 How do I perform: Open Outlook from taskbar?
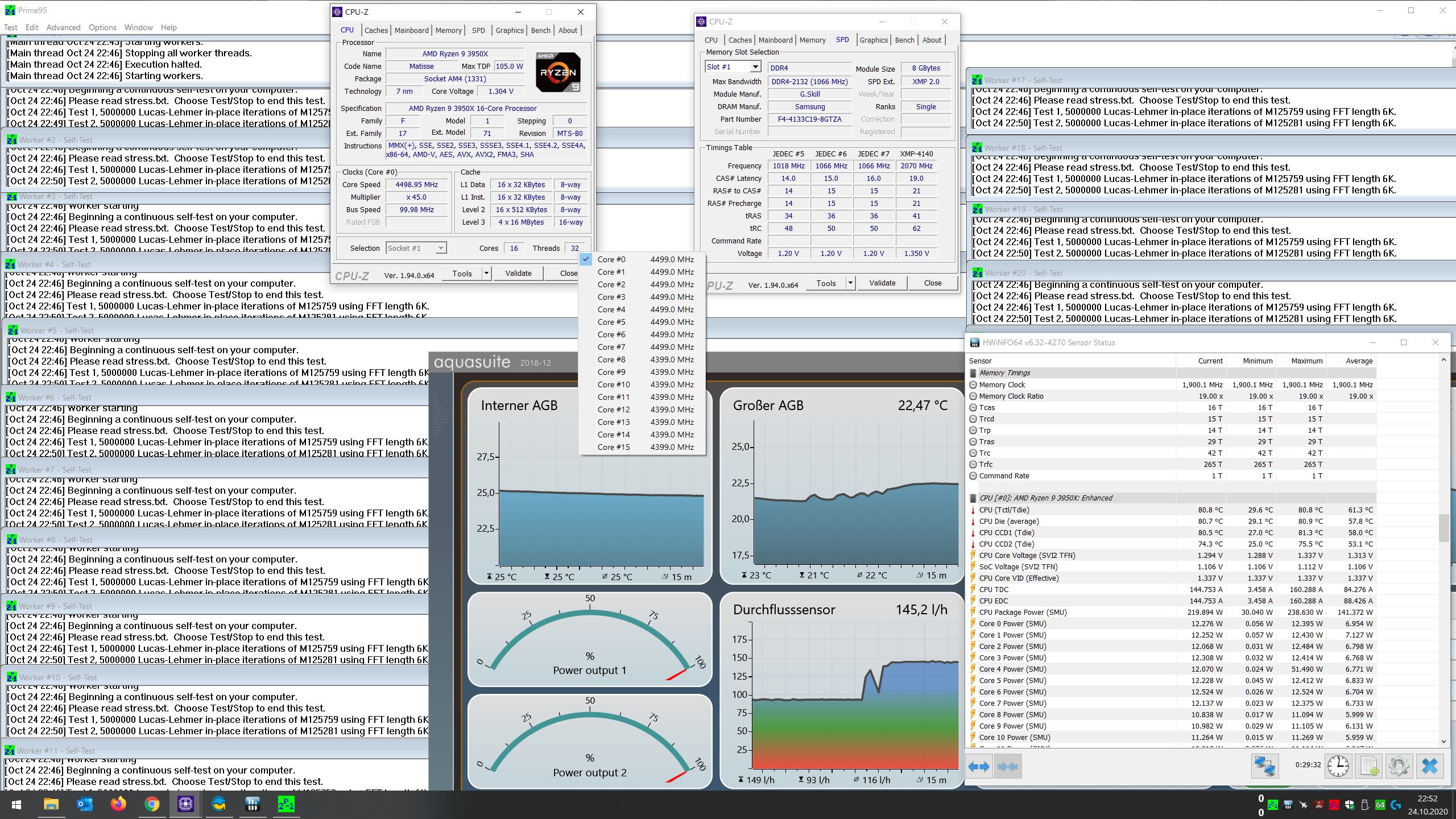click(85, 805)
